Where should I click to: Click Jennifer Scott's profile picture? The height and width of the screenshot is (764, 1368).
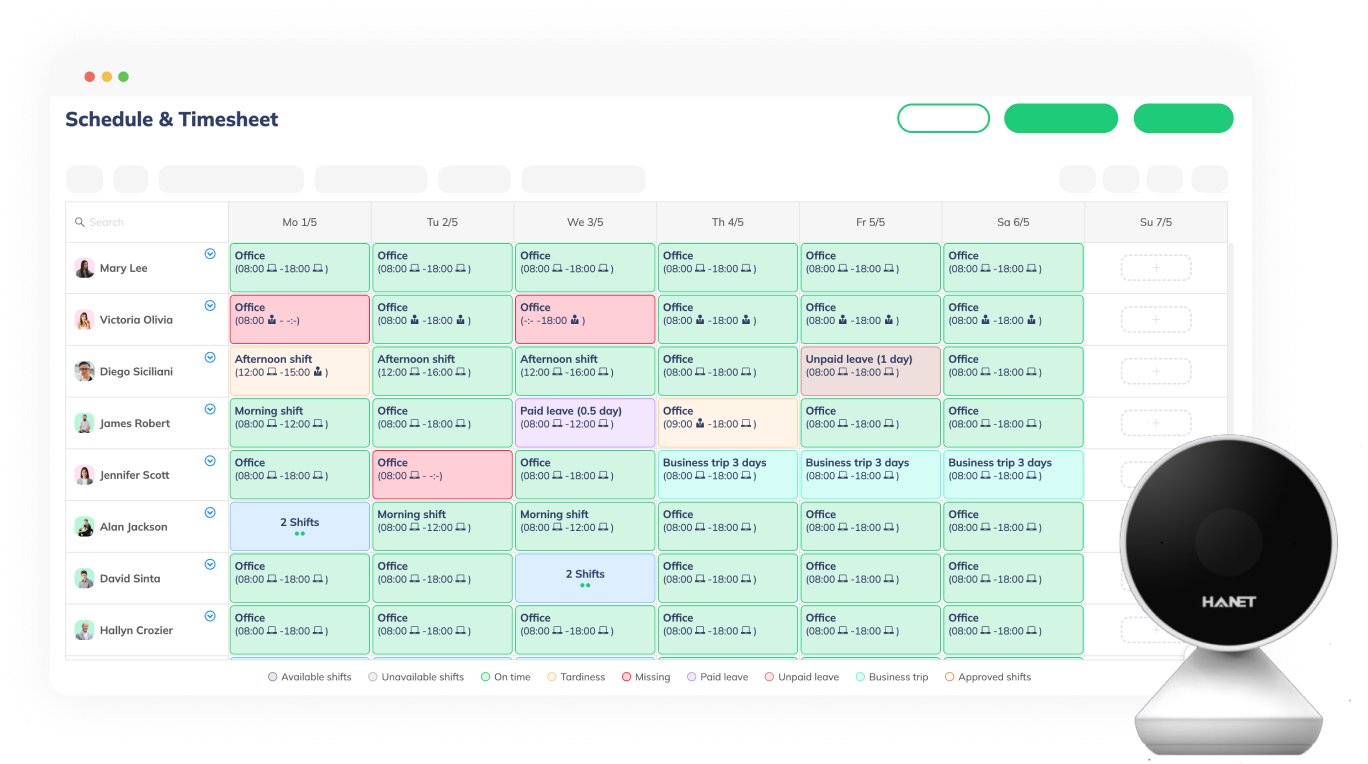pyautogui.click(x=85, y=475)
